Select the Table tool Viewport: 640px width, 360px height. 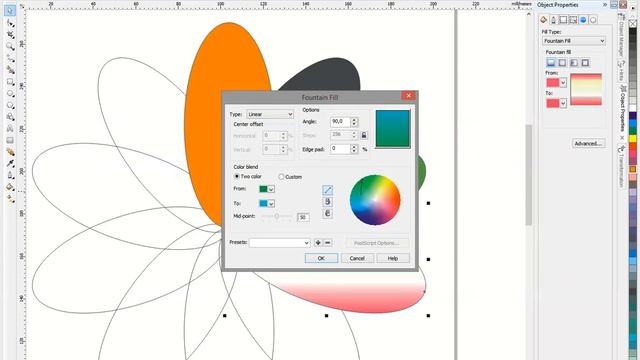(10, 140)
